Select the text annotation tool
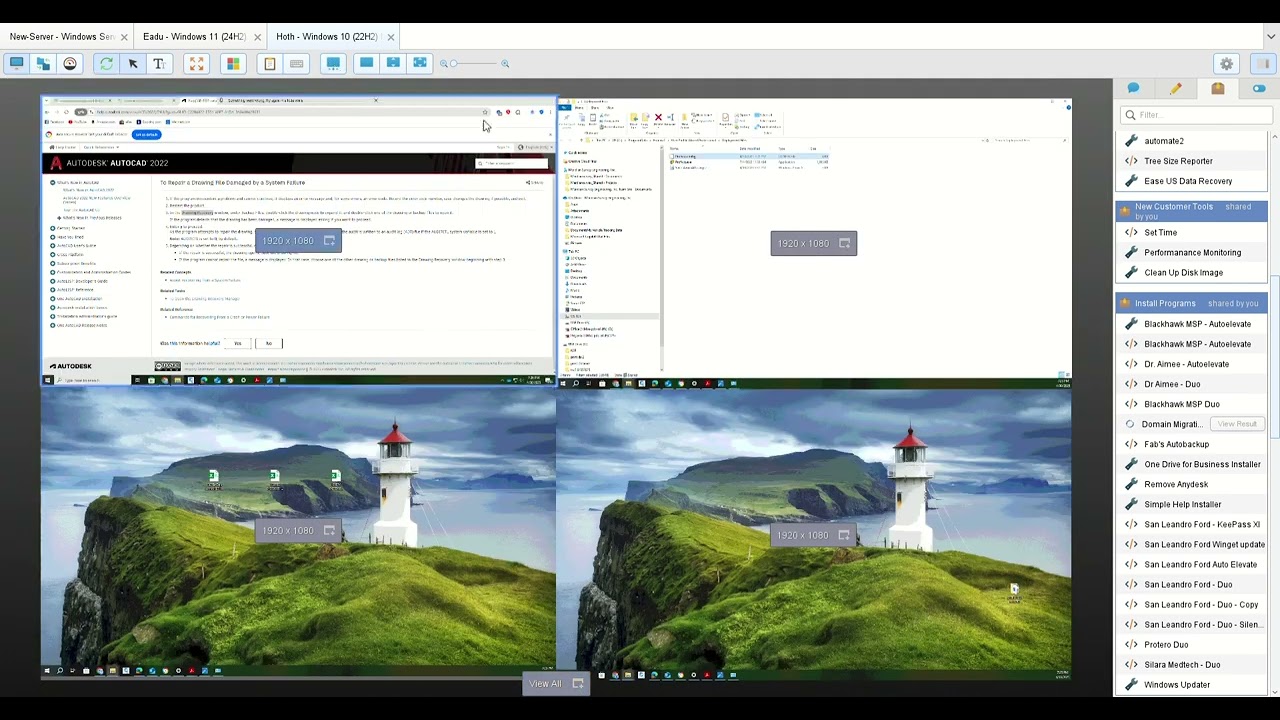This screenshot has width=1280, height=720. [159, 63]
